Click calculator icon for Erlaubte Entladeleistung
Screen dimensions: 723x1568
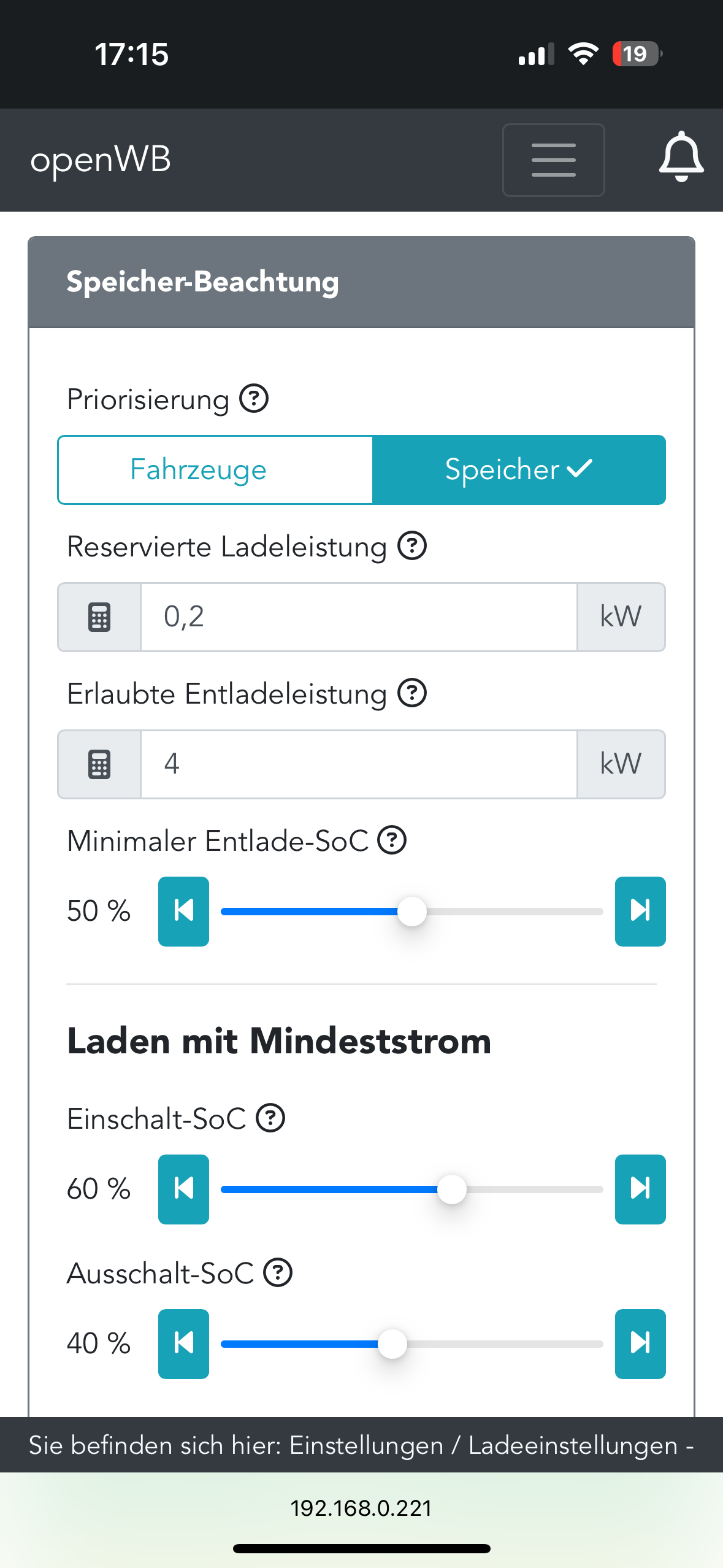click(99, 764)
